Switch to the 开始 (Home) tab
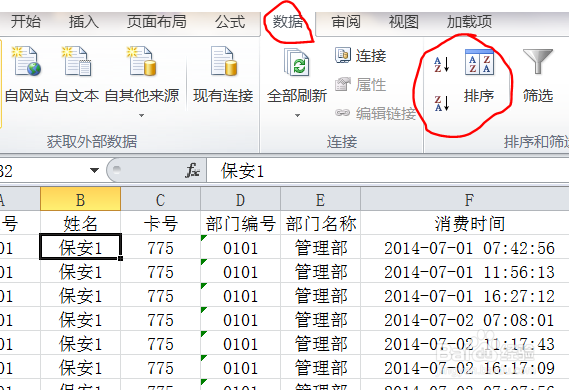The width and height of the screenshot is (569, 390). [25, 22]
